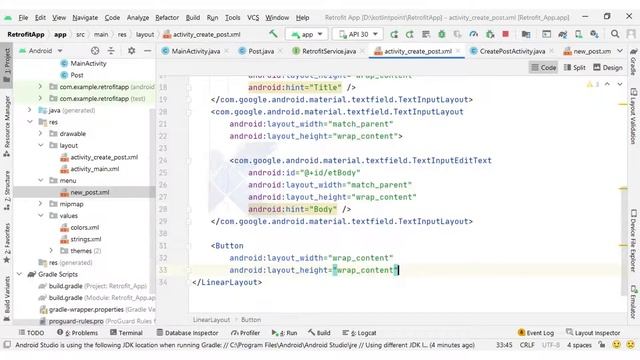This screenshot has width=640, height=360.
Task: Open the Refactor menu
Action: coord(167,18)
